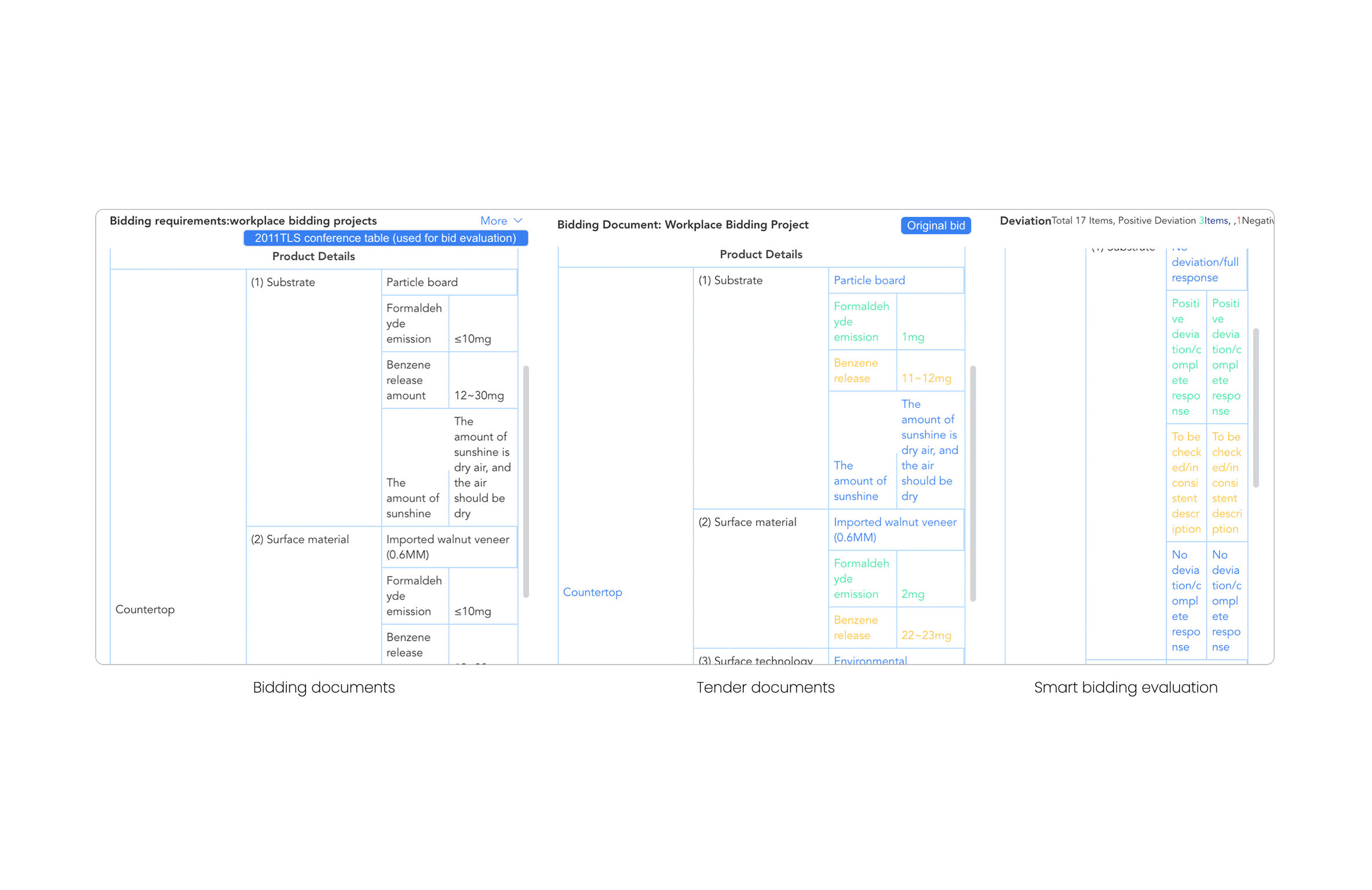This screenshot has height=890, width=1372.
Task: Select the Particle board cell in tender documents
Action: [x=869, y=280]
